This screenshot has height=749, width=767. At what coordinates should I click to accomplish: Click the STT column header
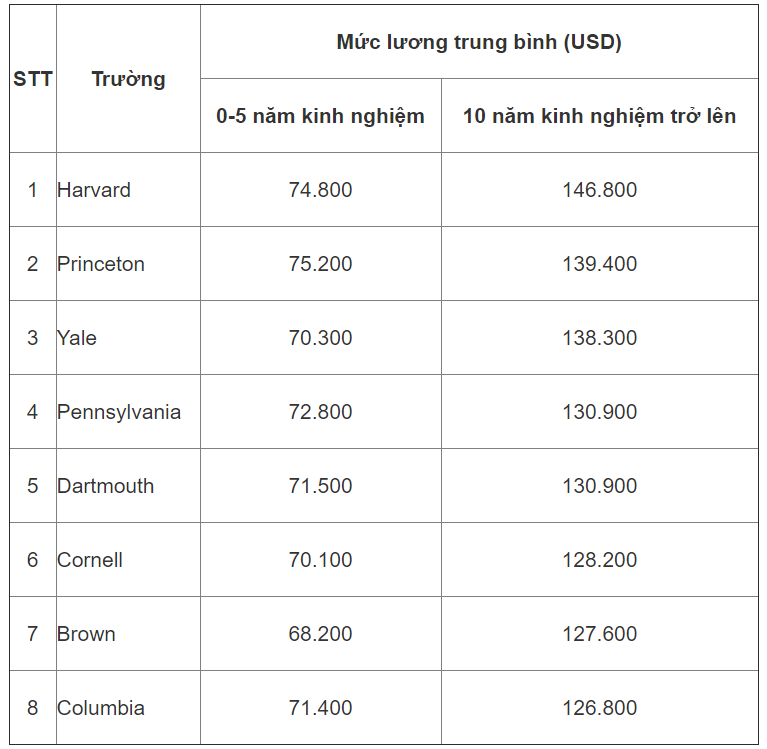[33, 79]
